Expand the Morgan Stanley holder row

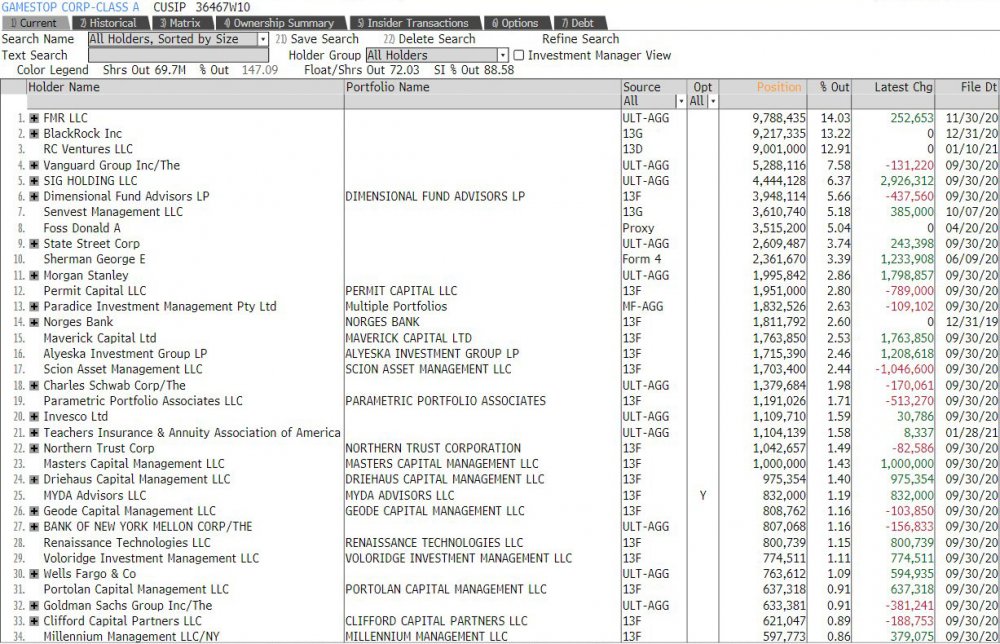[35, 275]
